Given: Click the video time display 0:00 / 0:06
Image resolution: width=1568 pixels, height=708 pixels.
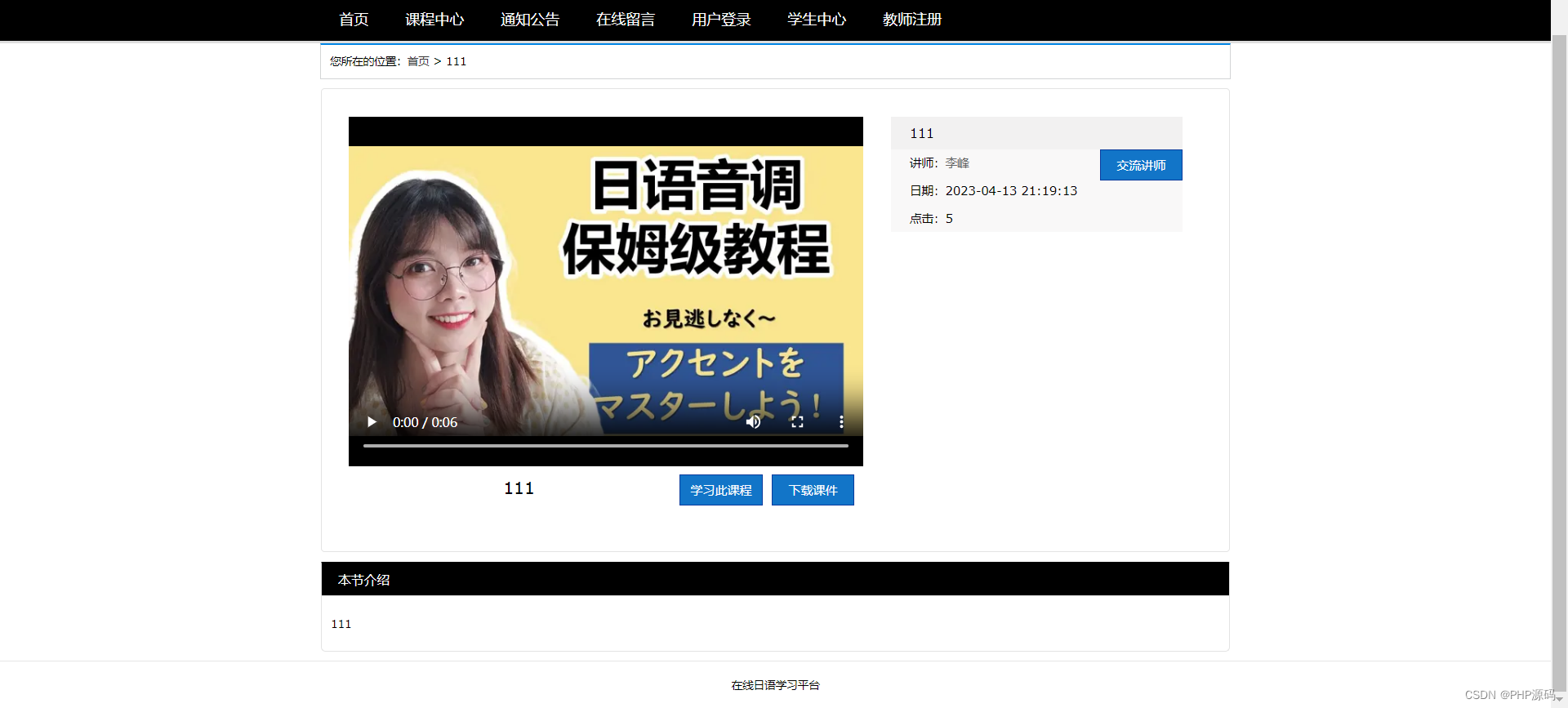Looking at the screenshot, I should coord(425,422).
